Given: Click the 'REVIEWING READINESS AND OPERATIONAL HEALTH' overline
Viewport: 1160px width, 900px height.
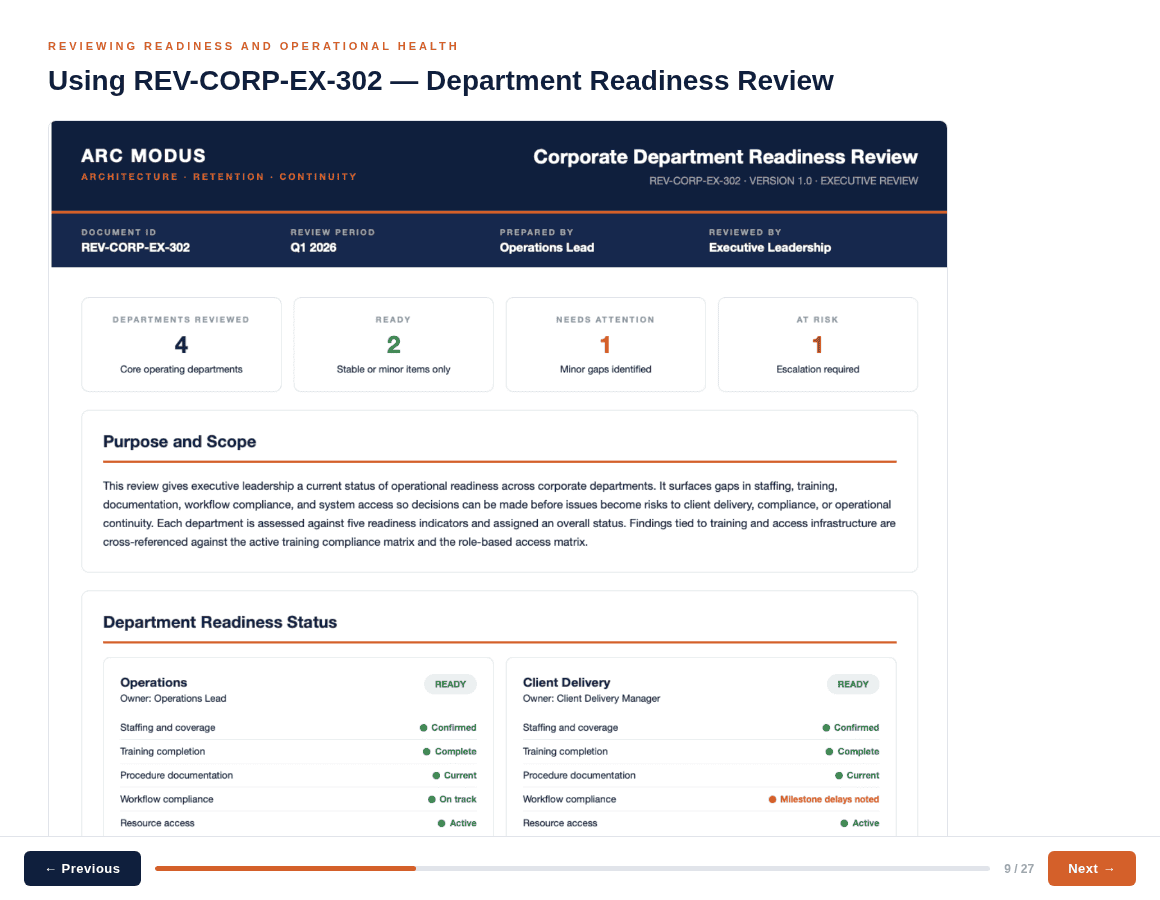Looking at the screenshot, I should [253, 46].
